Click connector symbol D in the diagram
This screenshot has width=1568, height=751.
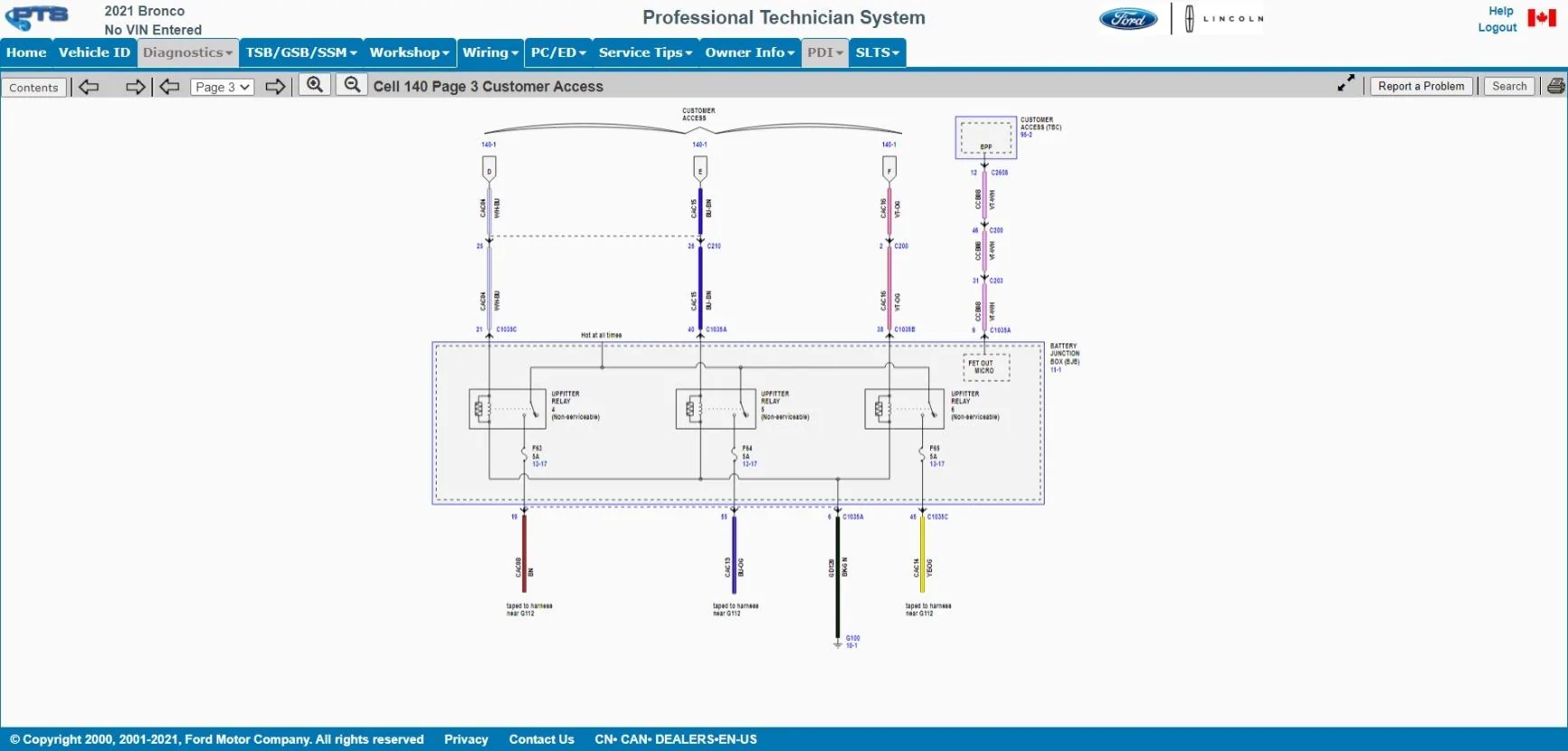[x=489, y=169]
